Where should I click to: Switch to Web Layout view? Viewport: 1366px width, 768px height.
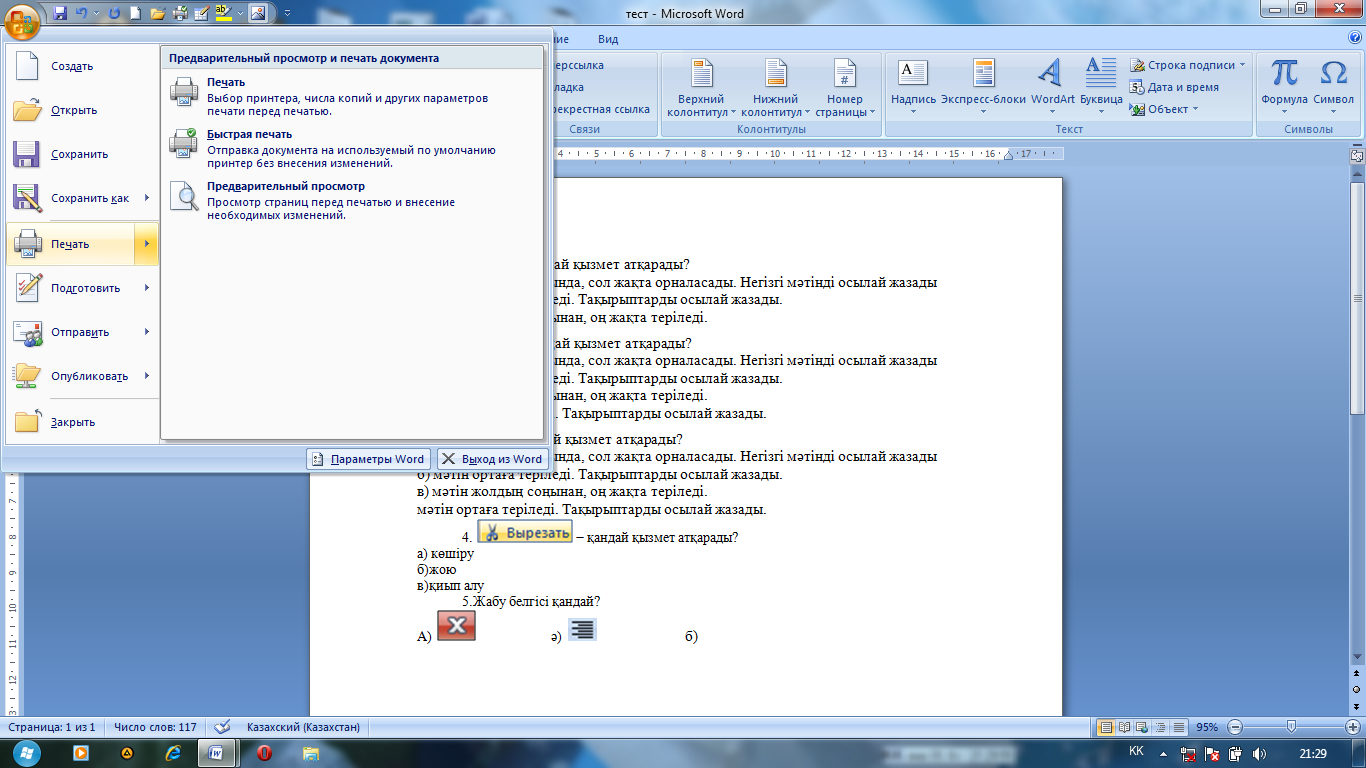click(x=1143, y=727)
